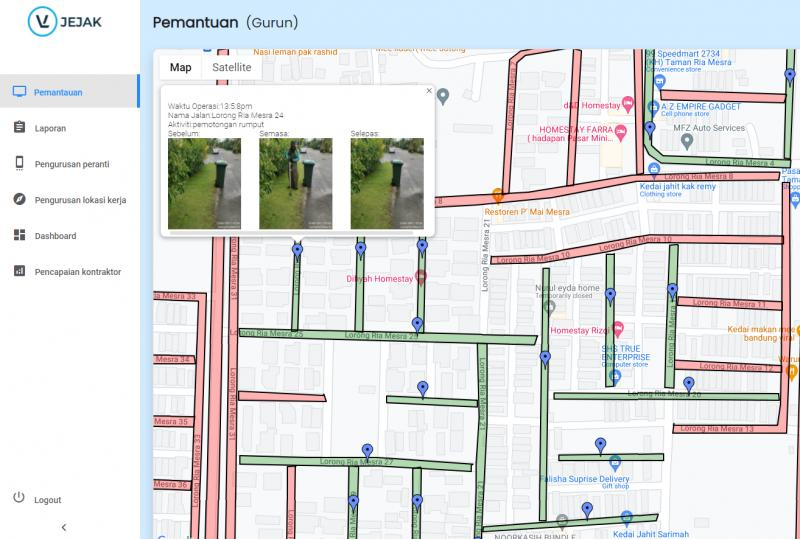
Task: Click the Pengurusan lokasi kerja compass icon
Action: [18, 200]
